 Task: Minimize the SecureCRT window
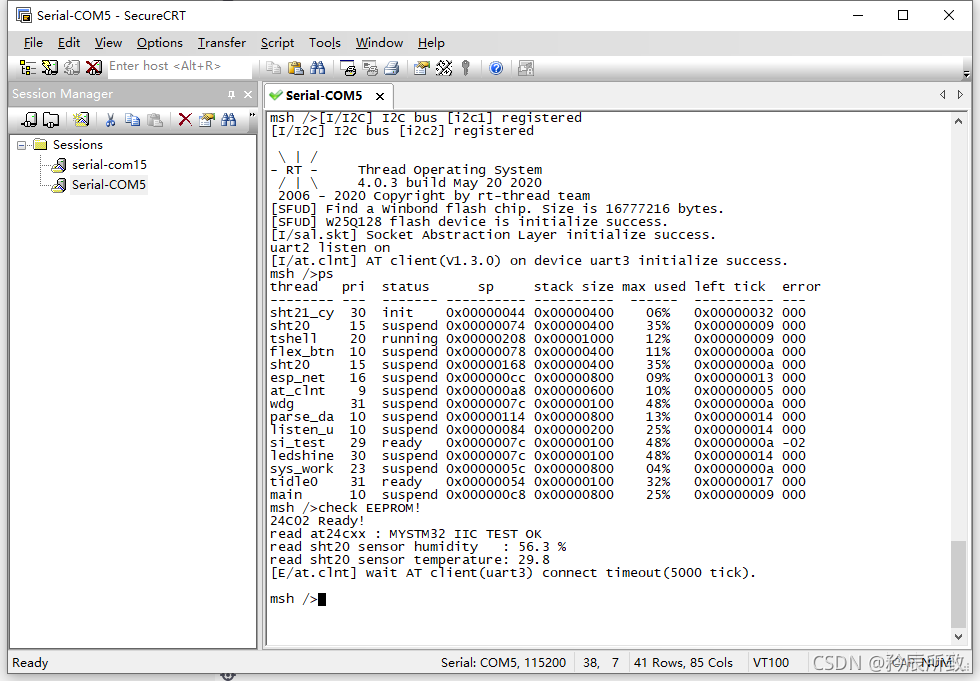point(858,15)
